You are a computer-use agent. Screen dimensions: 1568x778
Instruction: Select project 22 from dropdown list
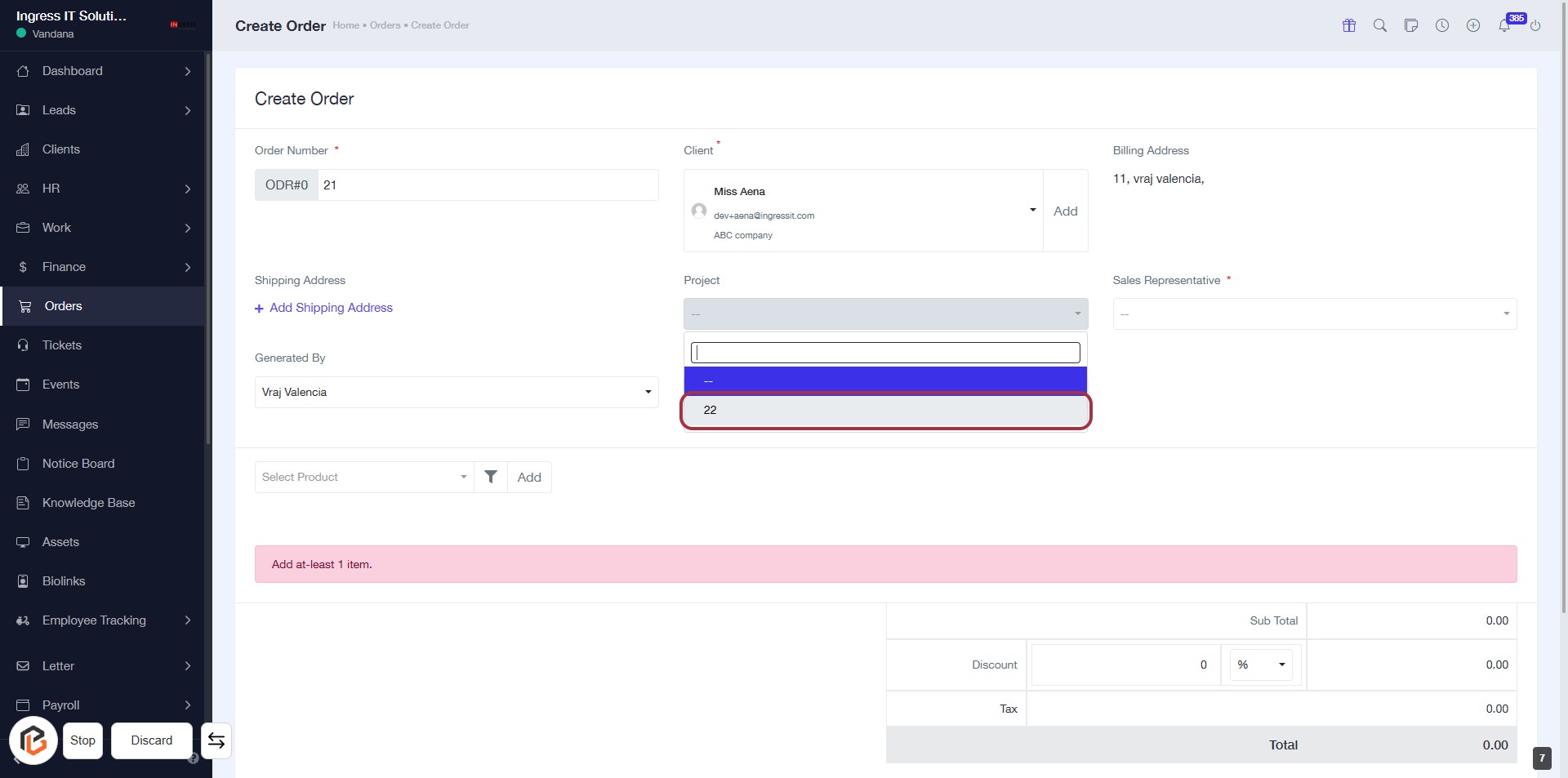[885, 410]
